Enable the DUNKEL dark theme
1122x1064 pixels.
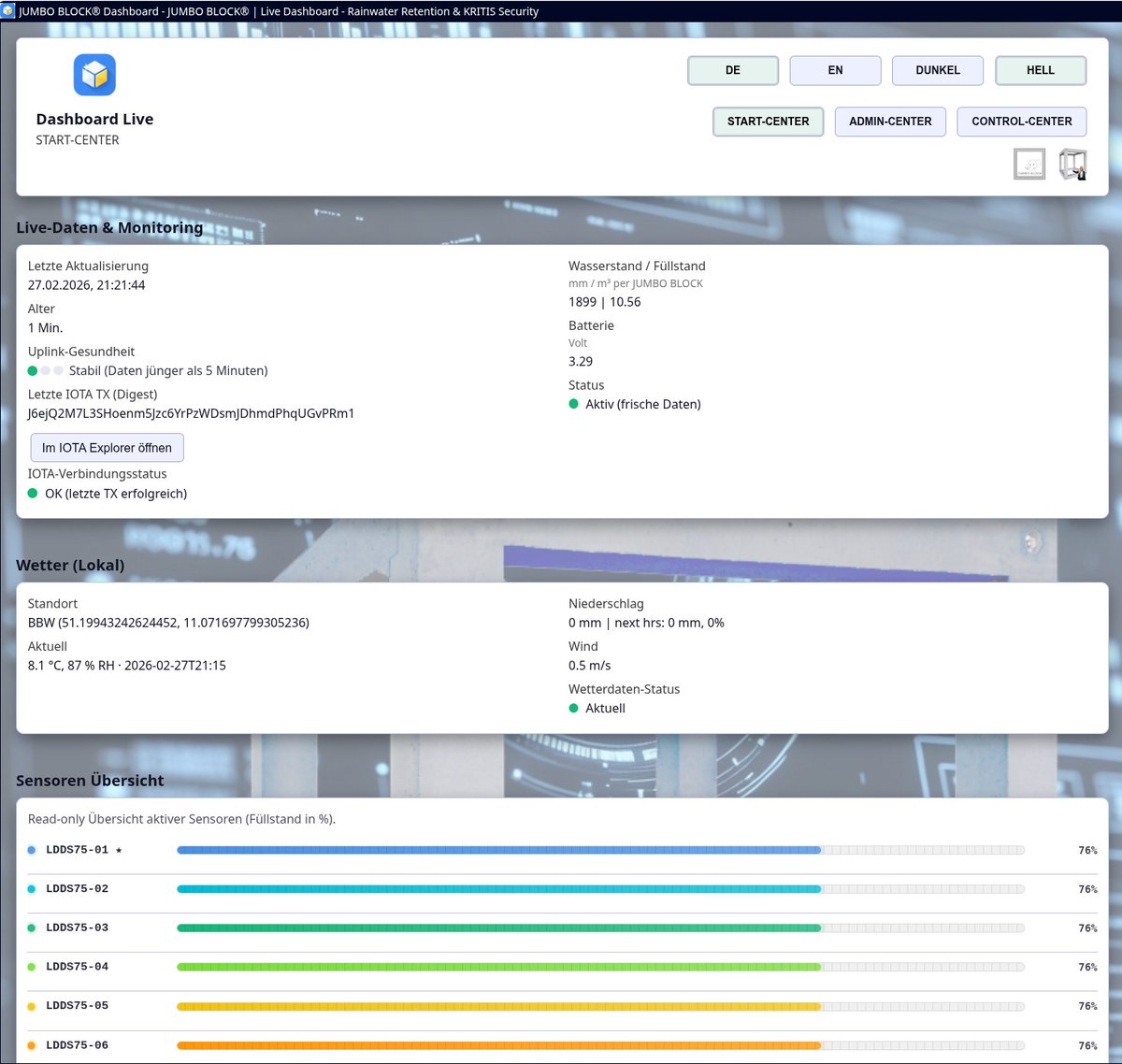[x=938, y=70]
